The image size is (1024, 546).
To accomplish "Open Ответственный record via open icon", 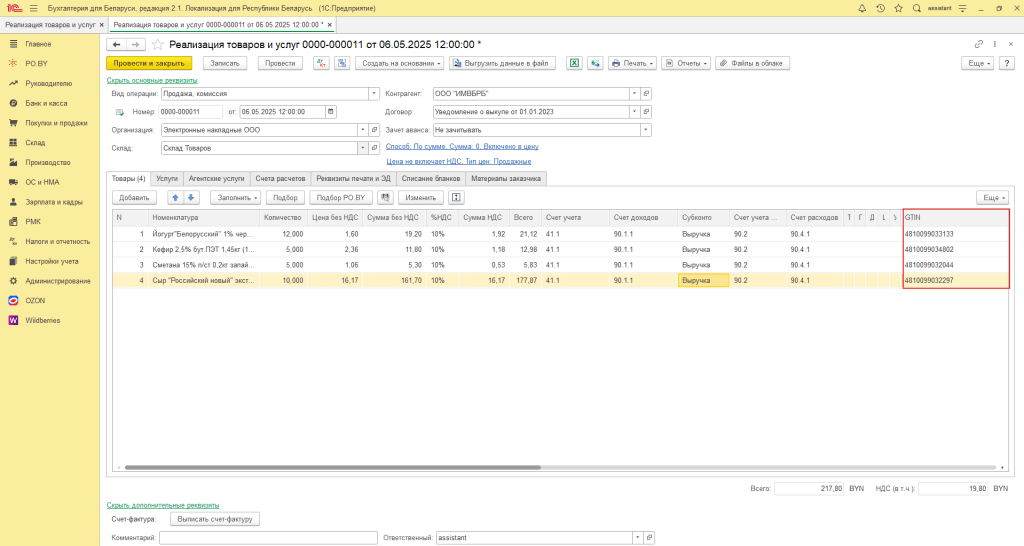I will point(649,538).
